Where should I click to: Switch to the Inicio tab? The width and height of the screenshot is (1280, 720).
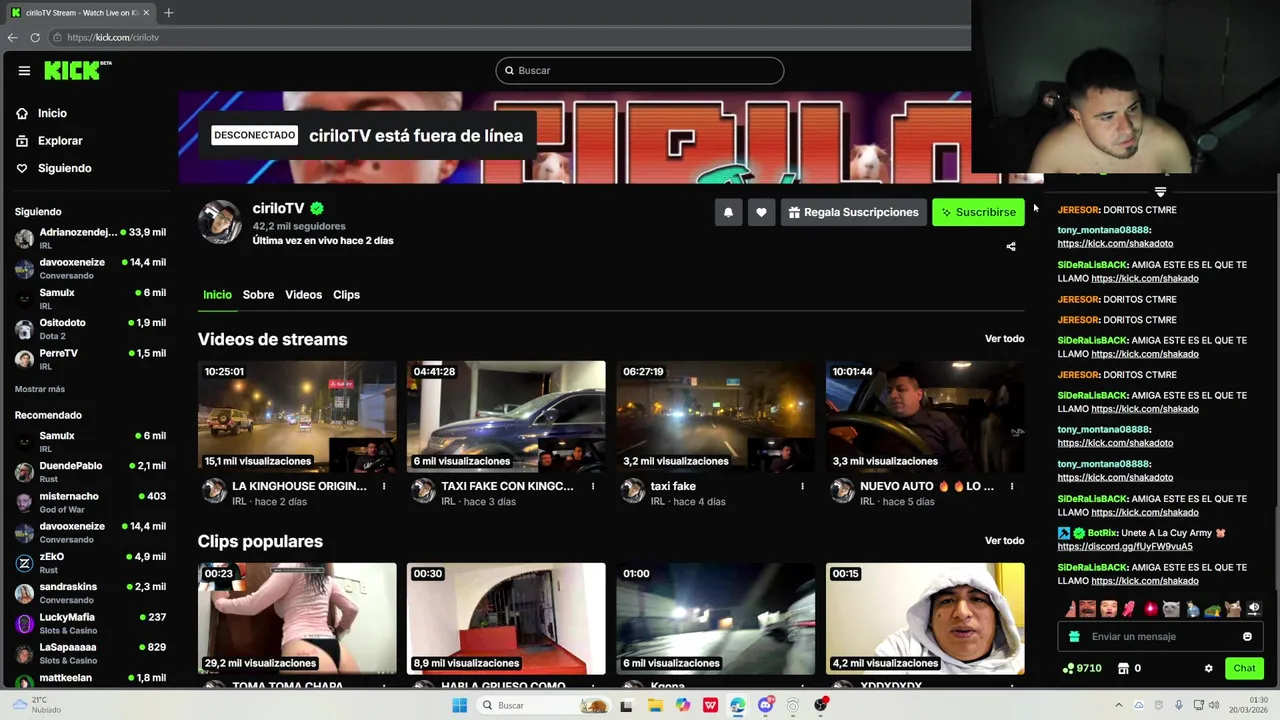pos(217,295)
